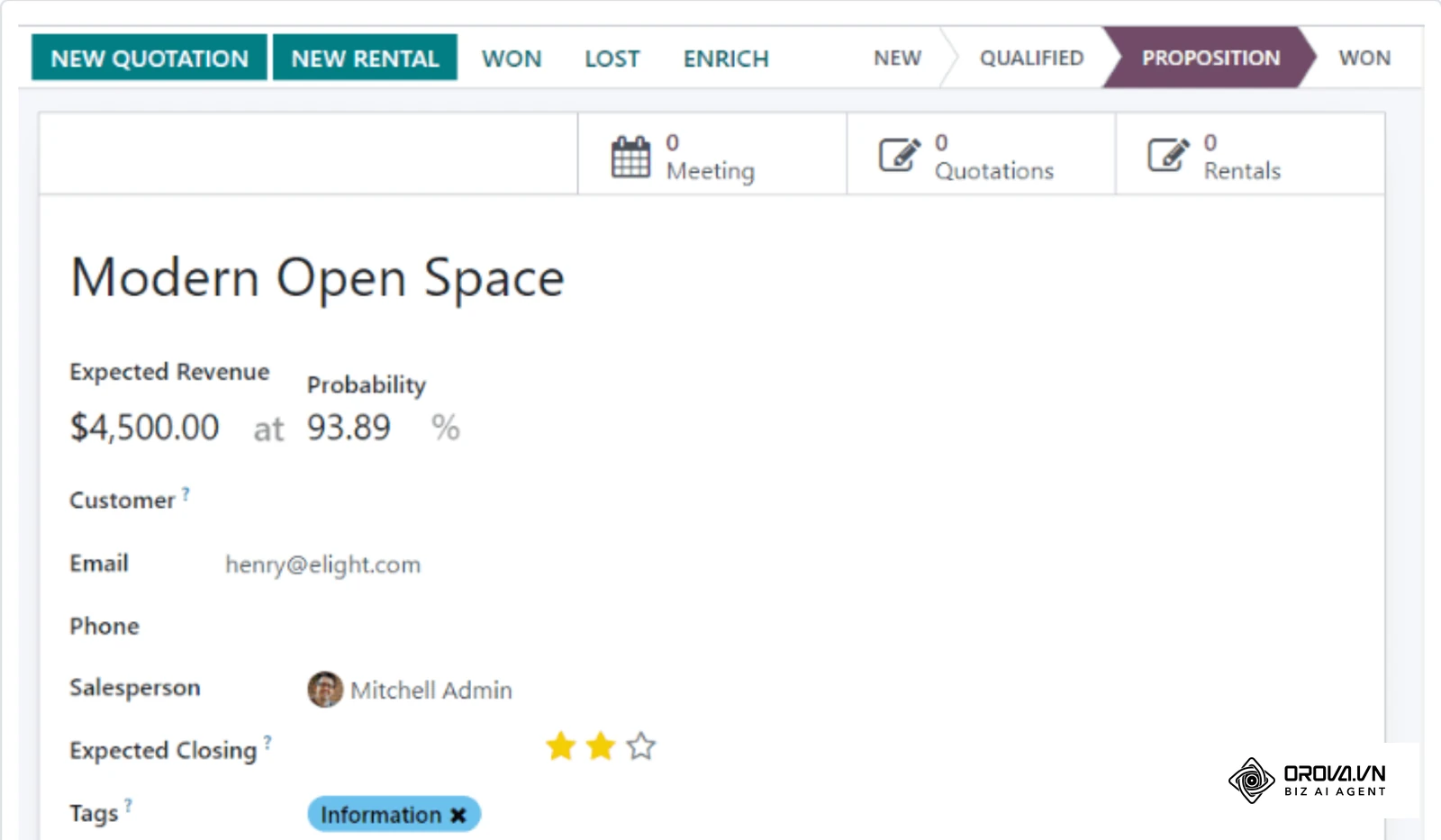Viewport: 1441px width, 840px height.
Task: Open Tags field help tooltip
Action: tap(128, 805)
